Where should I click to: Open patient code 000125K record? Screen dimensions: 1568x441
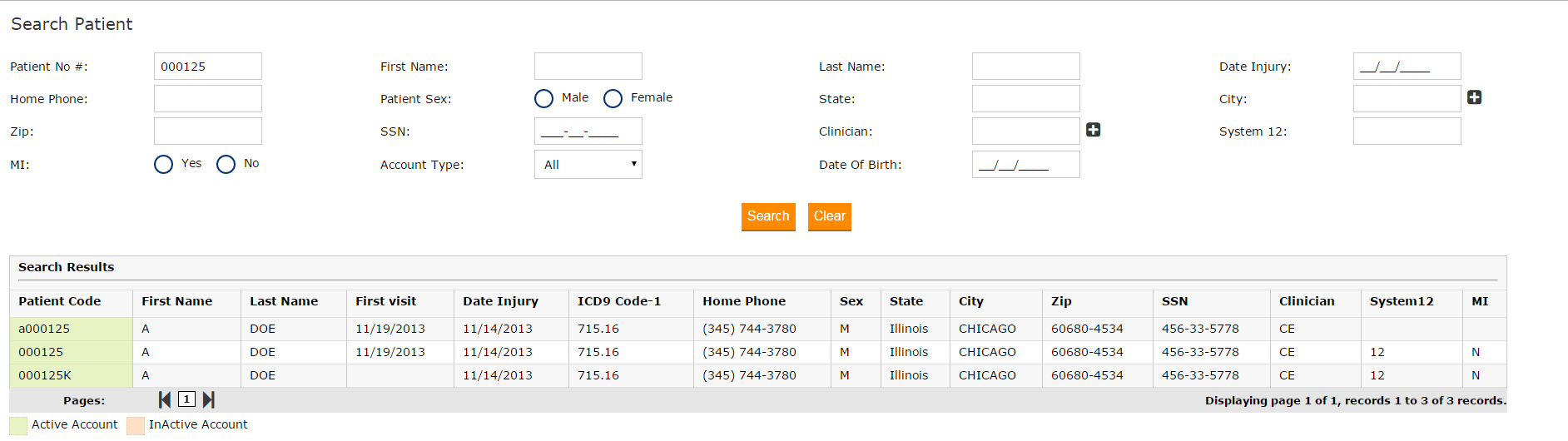tap(45, 375)
